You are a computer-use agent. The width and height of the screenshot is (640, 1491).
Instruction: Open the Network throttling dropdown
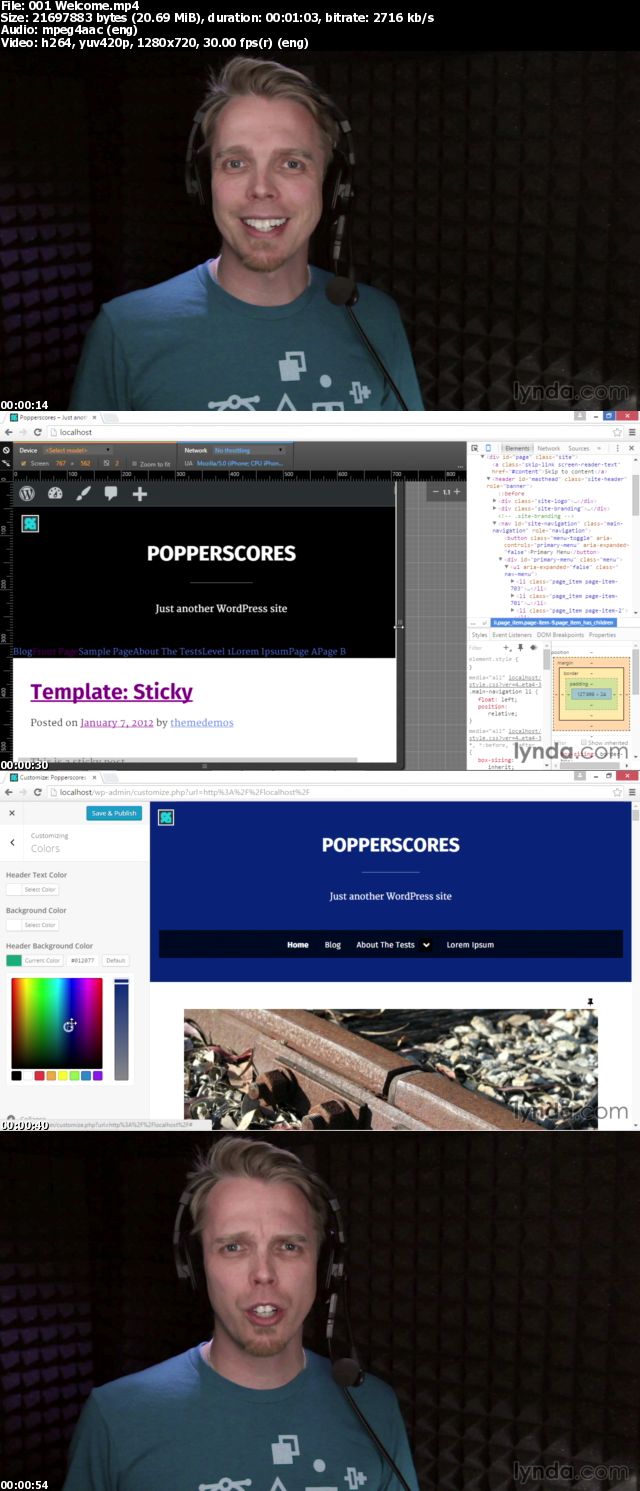(x=249, y=450)
